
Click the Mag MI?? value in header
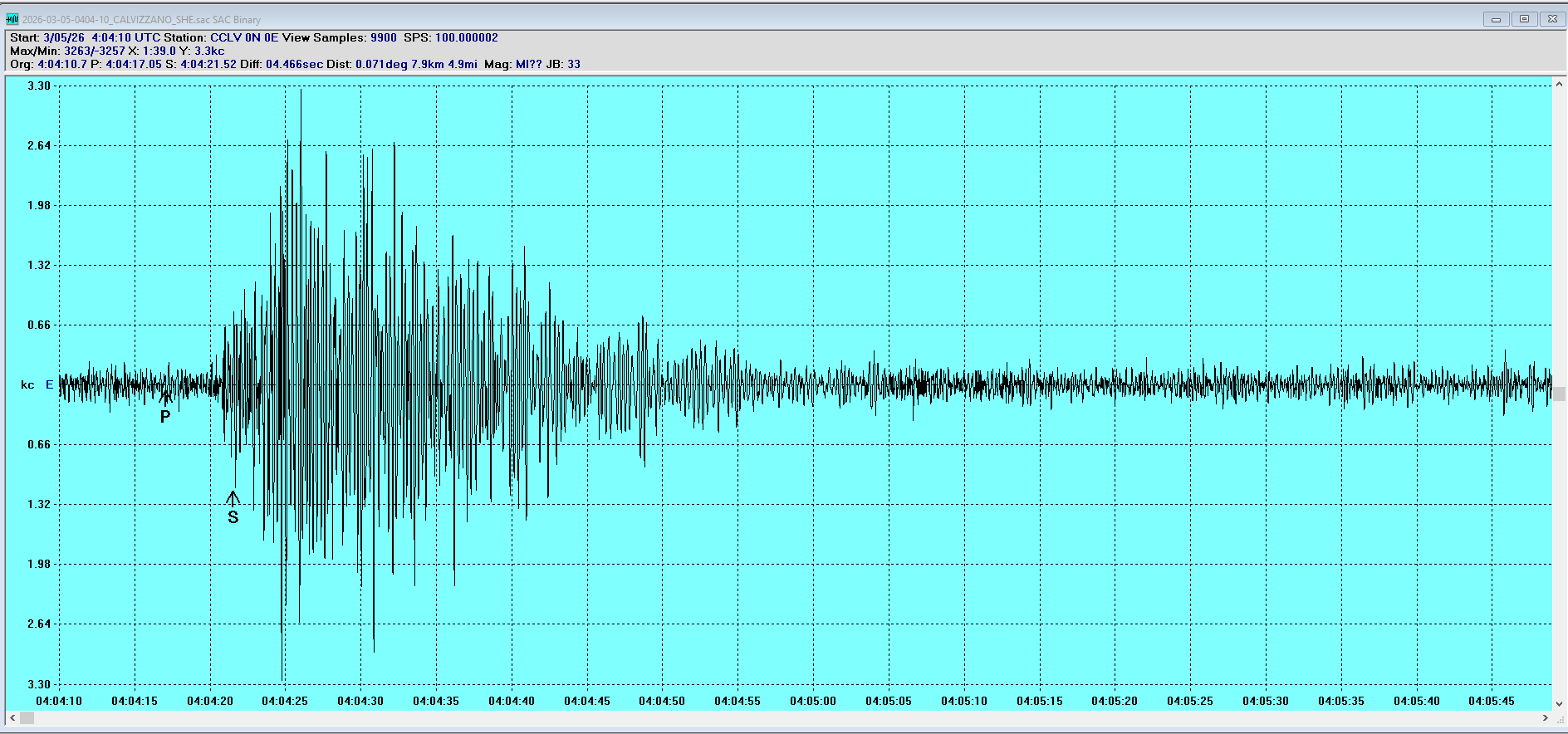[528, 64]
